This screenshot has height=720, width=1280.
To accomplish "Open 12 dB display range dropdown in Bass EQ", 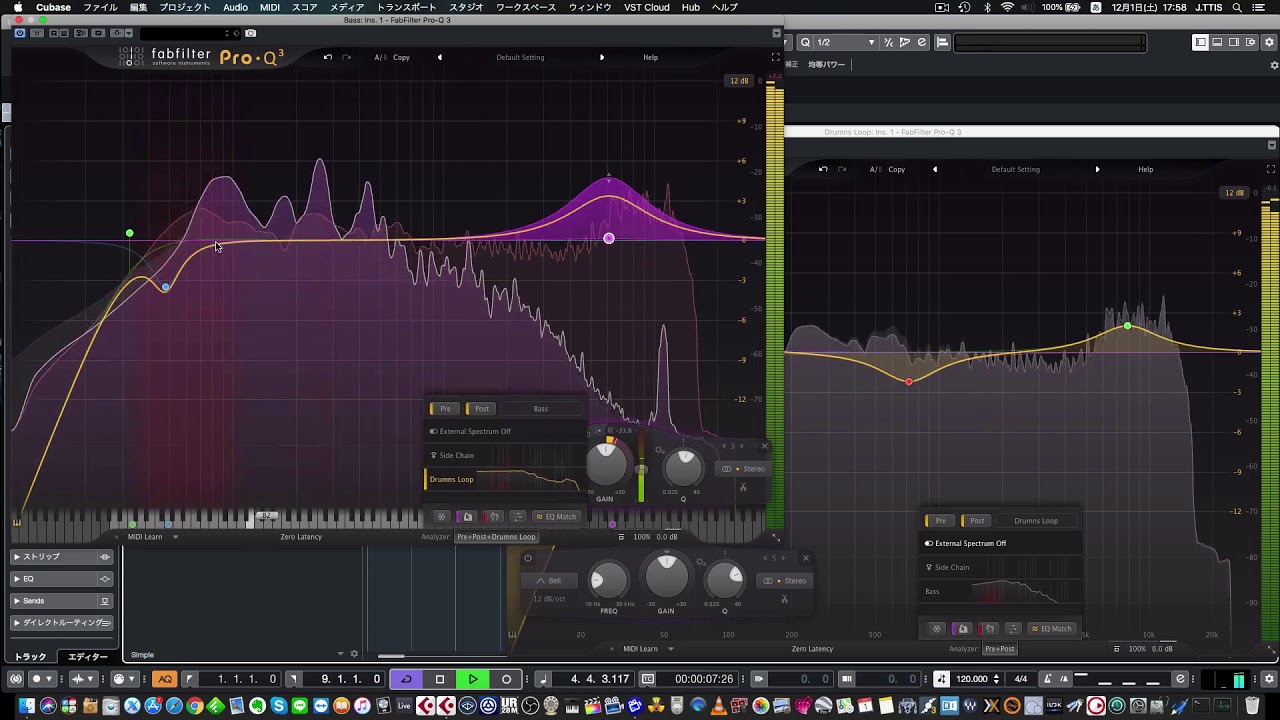I will (x=739, y=81).
